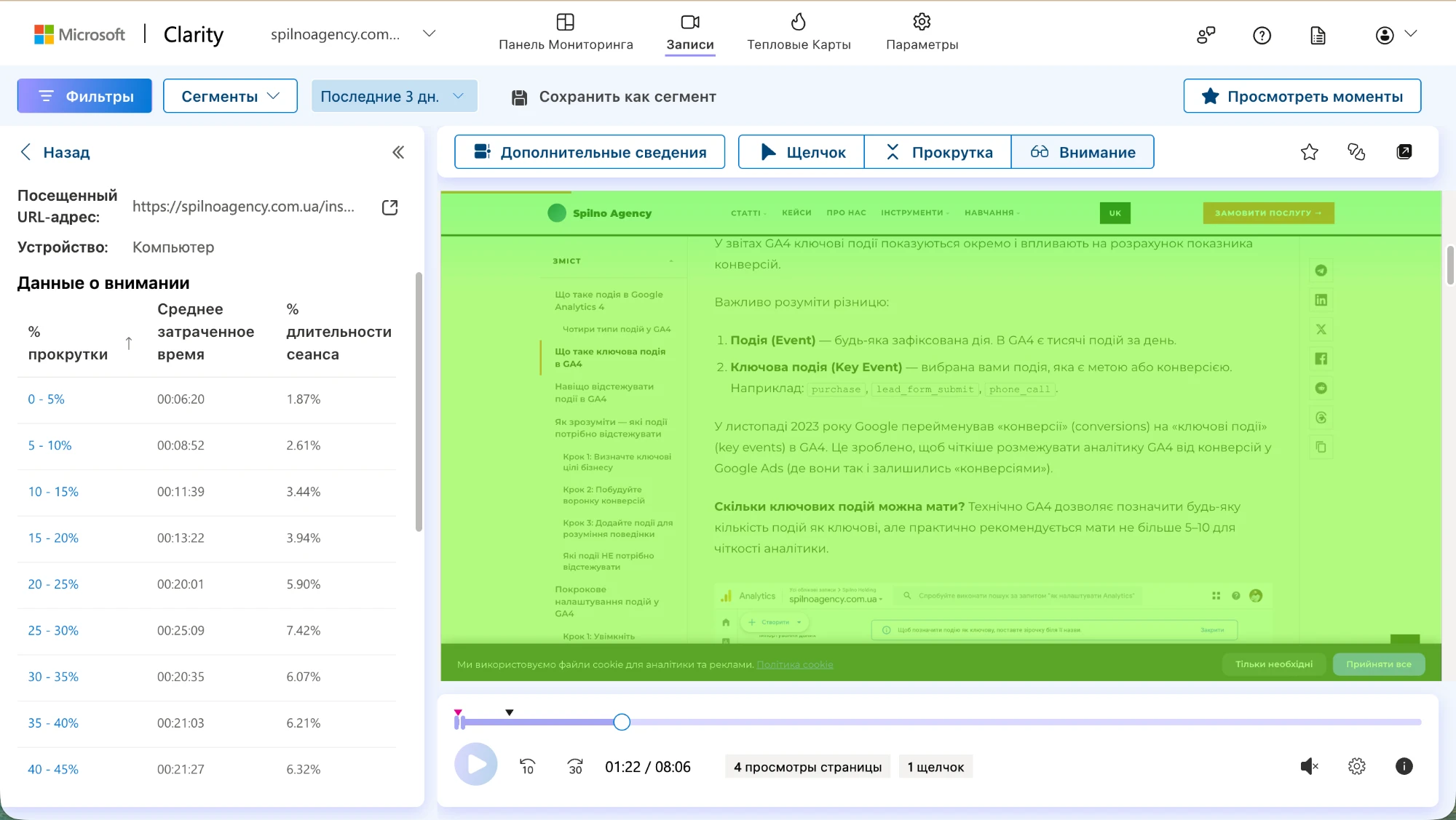Select the 15 - 20% scroll range
This screenshot has height=820, width=1456.
click(x=53, y=538)
